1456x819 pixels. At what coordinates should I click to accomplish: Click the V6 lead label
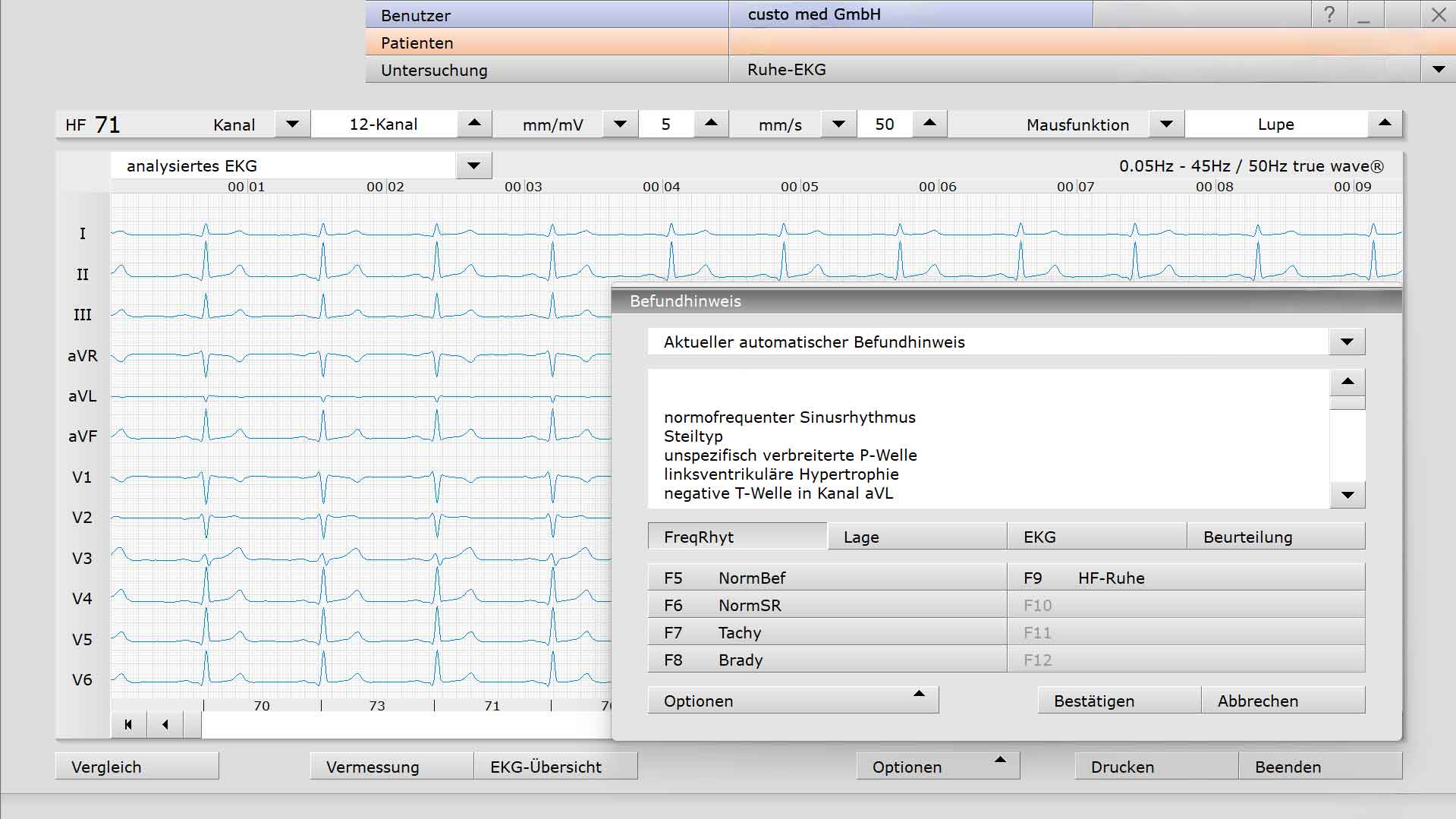[82, 679]
